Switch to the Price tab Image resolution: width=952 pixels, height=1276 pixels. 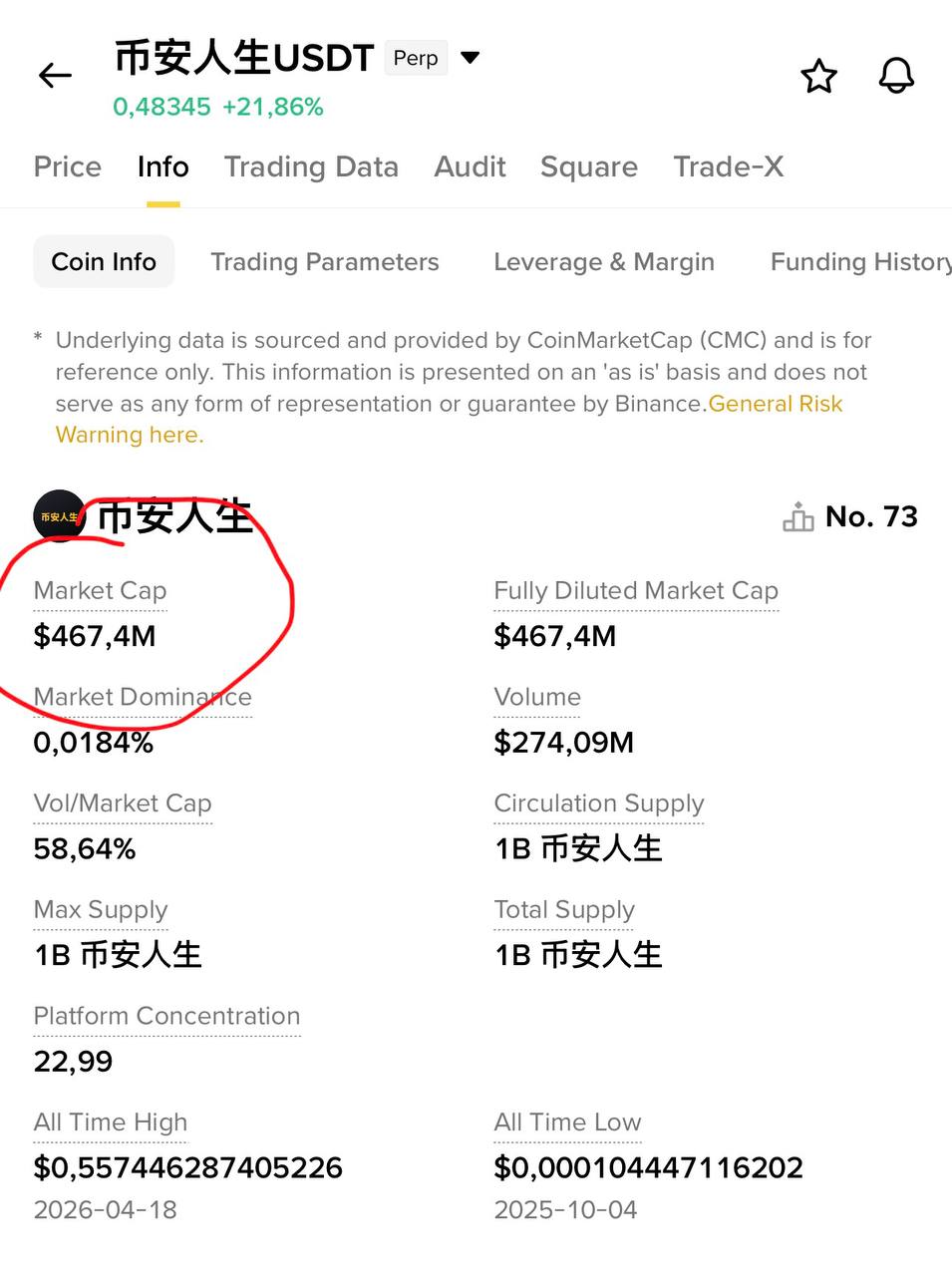68,166
